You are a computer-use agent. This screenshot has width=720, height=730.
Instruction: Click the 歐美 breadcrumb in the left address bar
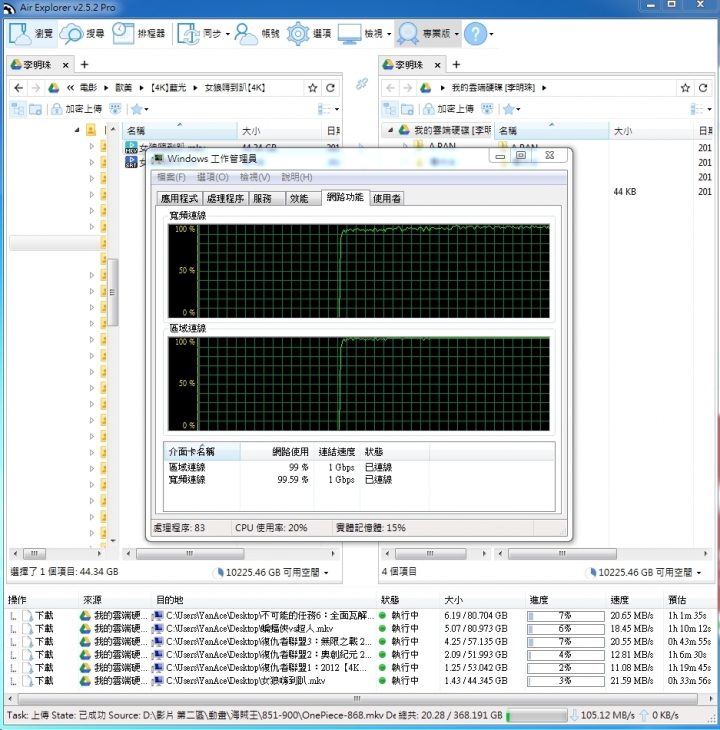[123, 88]
